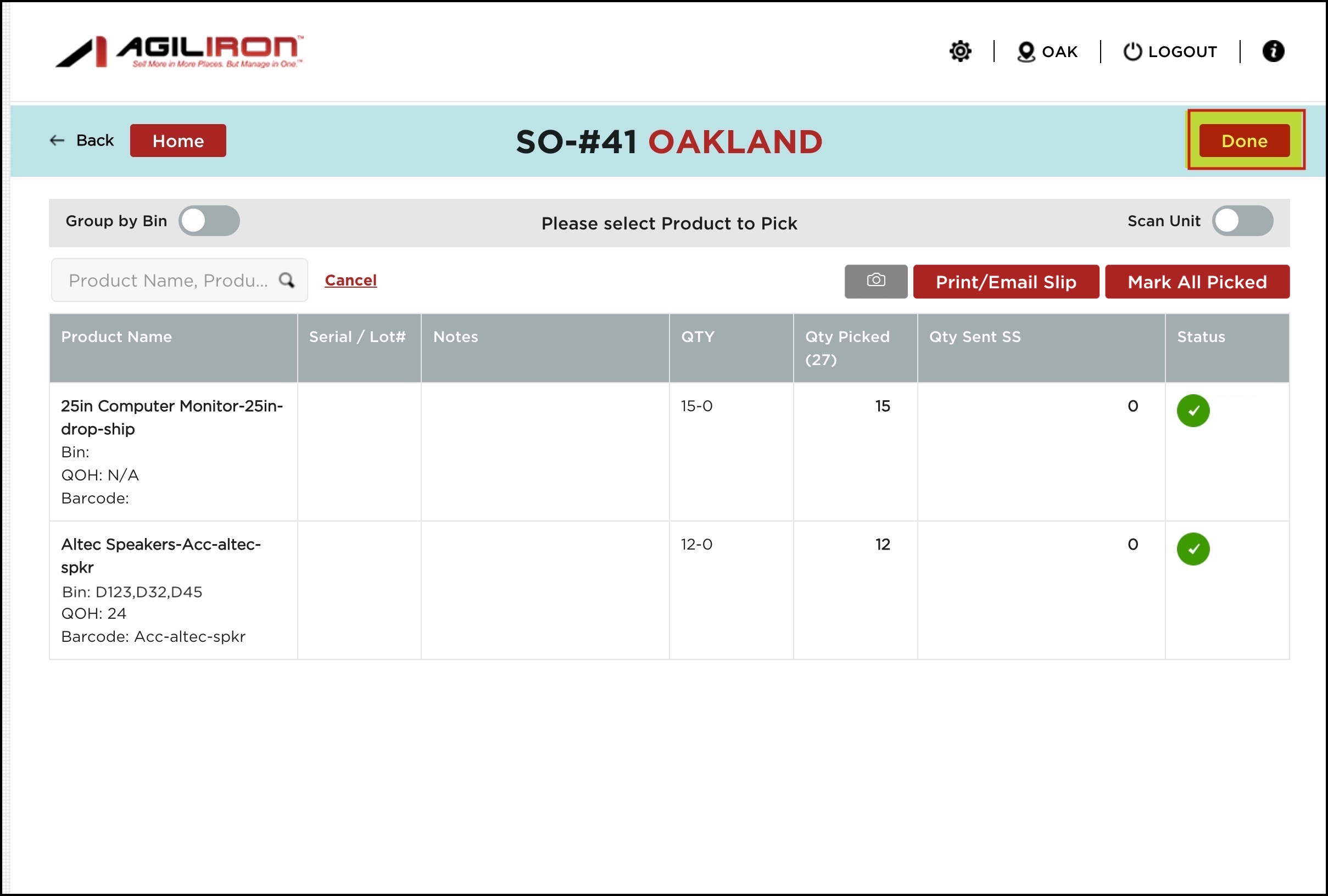This screenshot has width=1328, height=896.
Task: Click the Cancel link
Action: (350, 281)
